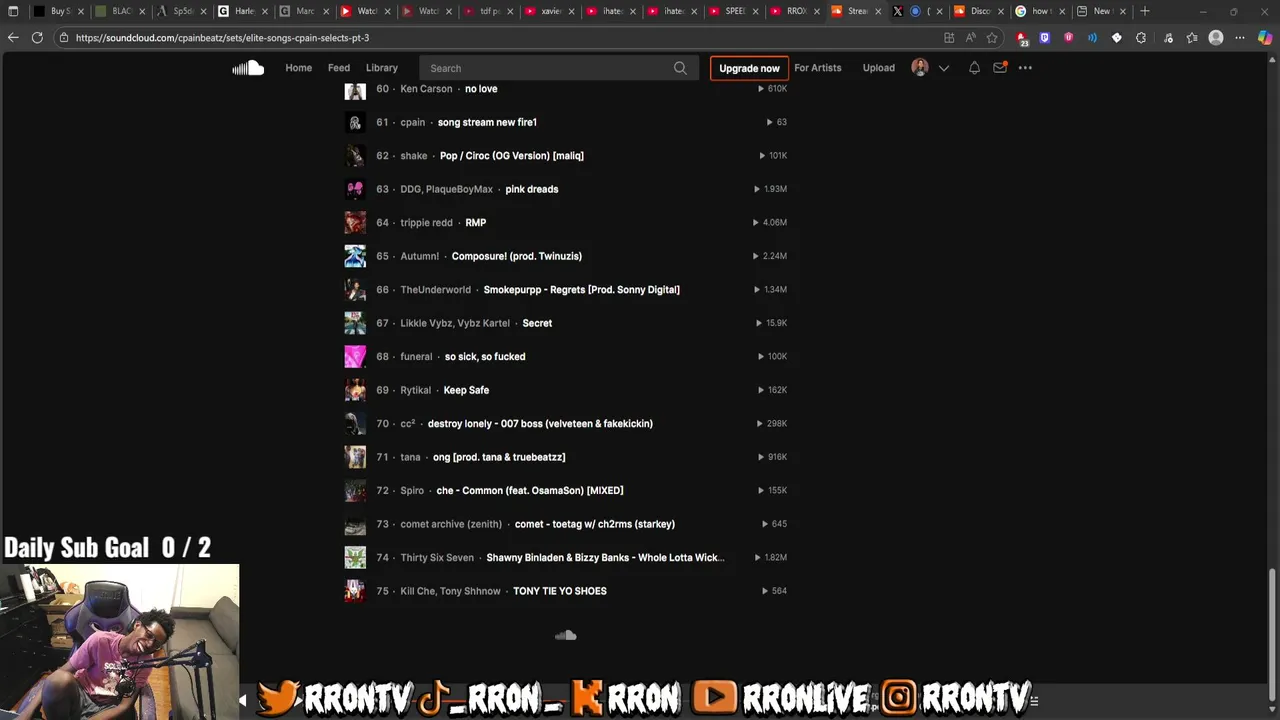The height and width of the screenshot is (720, 1280).
Task: Click the Instagram icon in the bottom banner
Action: pyautogui.click(x=899, y=697)
